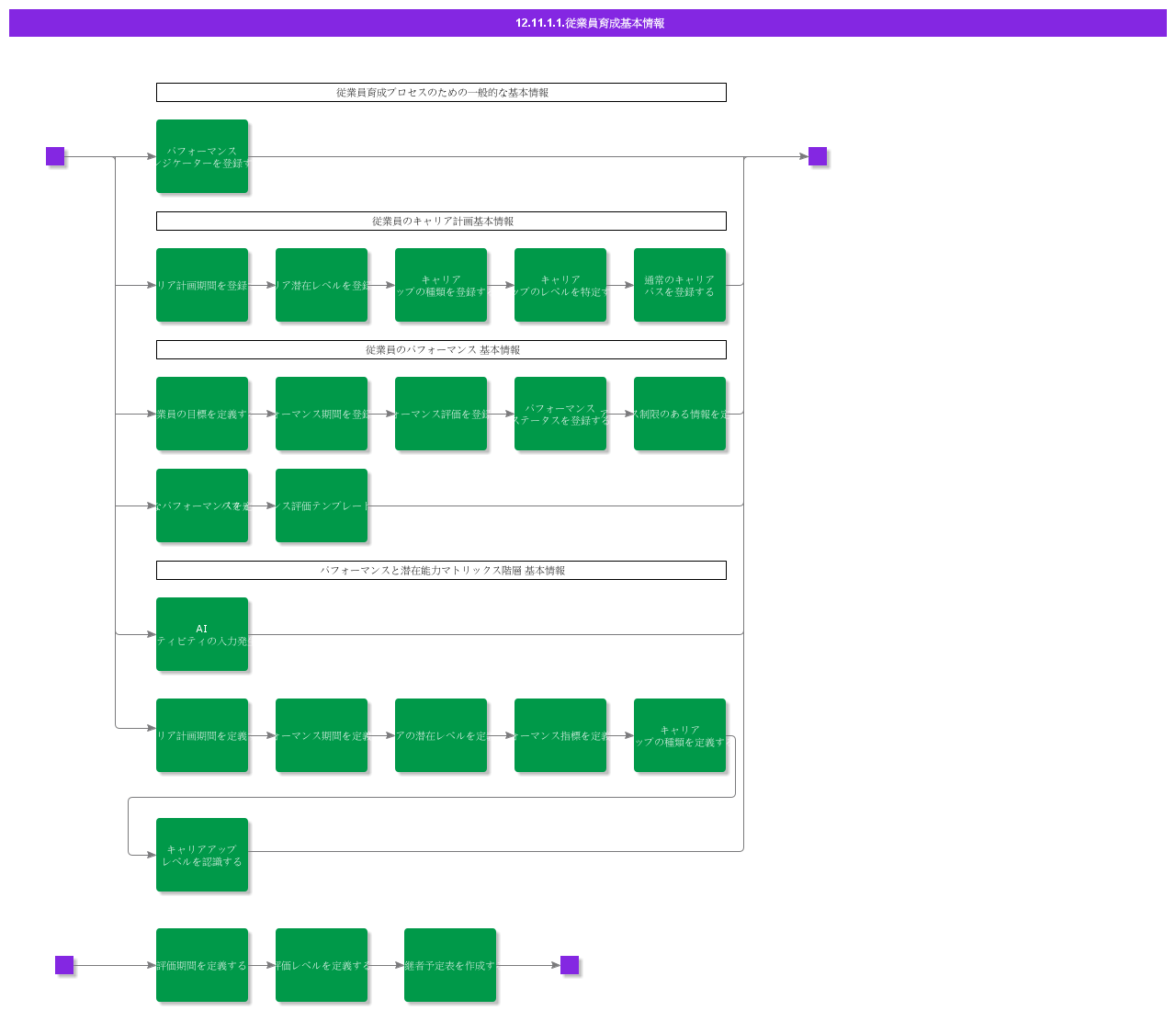This screenshot has height=1011, width=1176.
Task: Click キャリア ップの種類を定義する box
Action: 680,735
